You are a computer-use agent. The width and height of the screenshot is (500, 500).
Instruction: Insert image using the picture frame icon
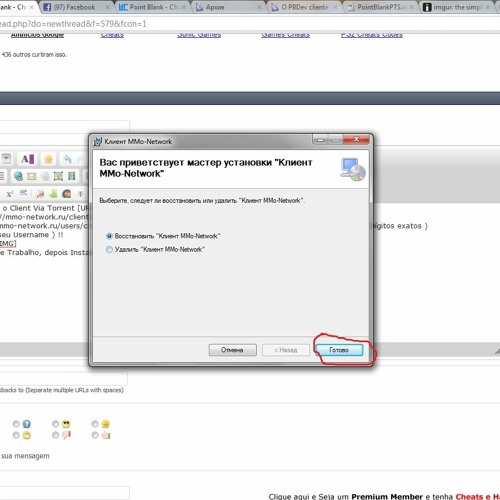58,176
